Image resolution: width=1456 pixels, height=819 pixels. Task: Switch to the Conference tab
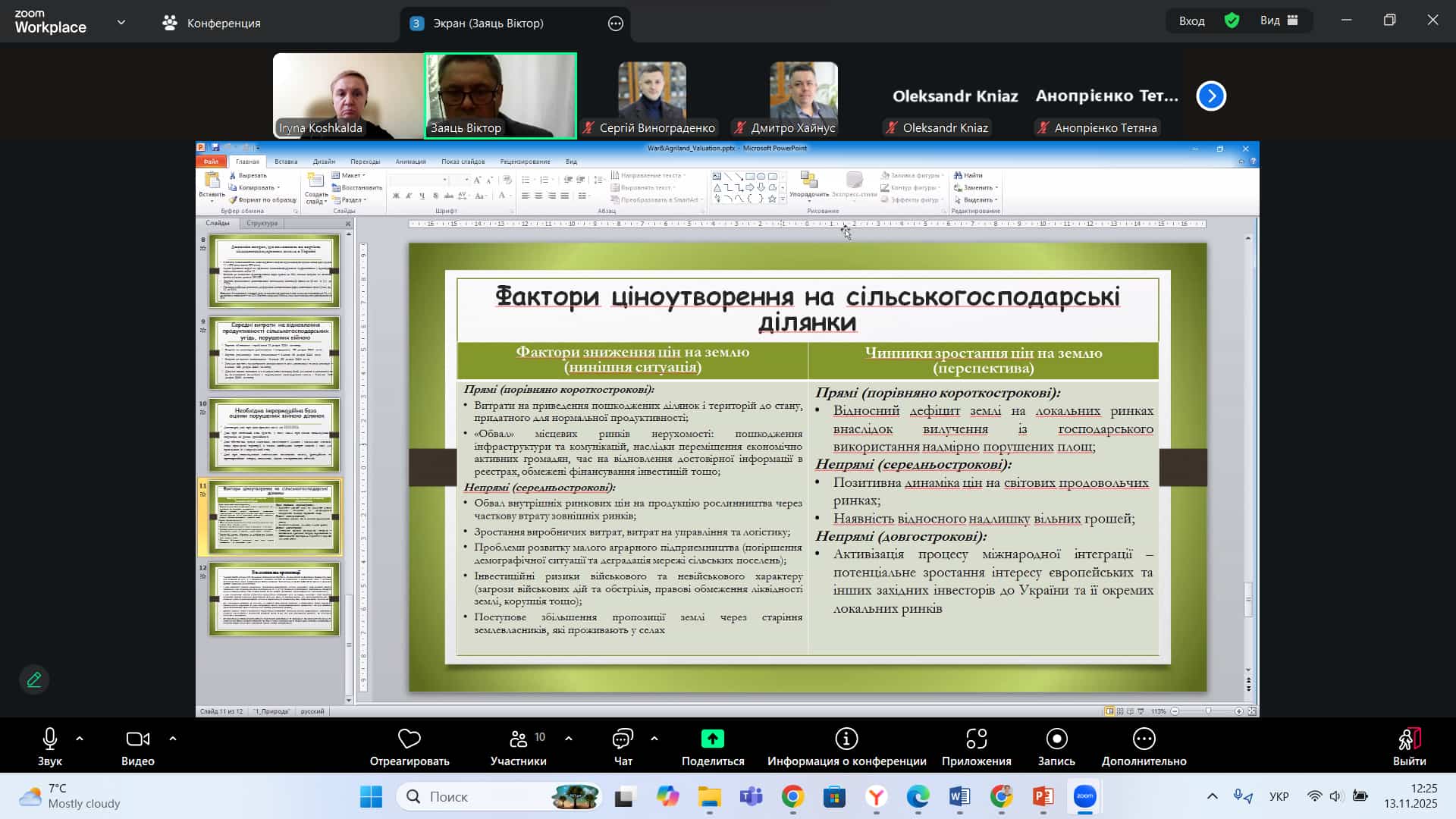[212, 23]
